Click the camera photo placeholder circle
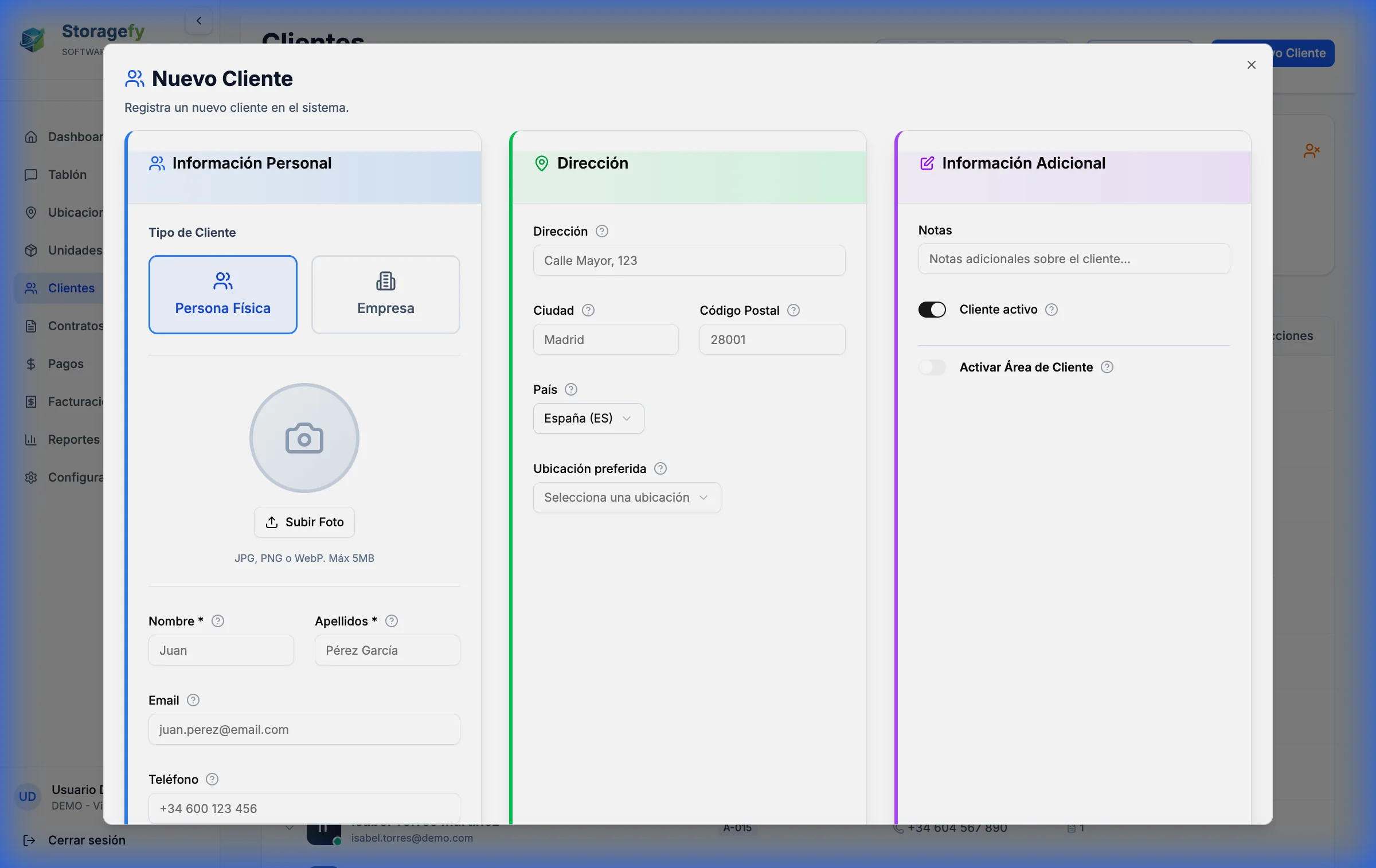The height and width of the screenshot is (868, 1376). tap(304, 438)
